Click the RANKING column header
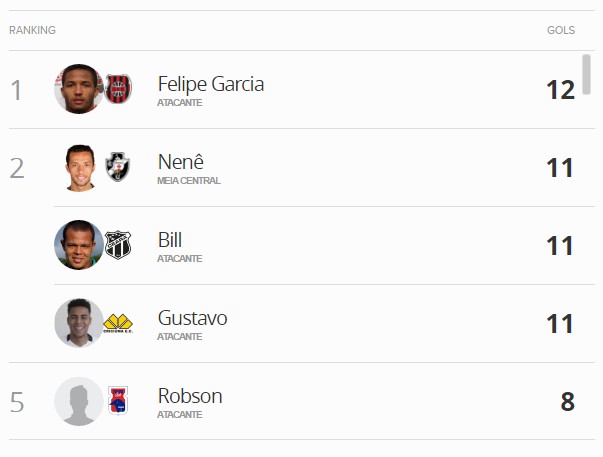This screenshot has height=457, width=603. coord(32,30)
